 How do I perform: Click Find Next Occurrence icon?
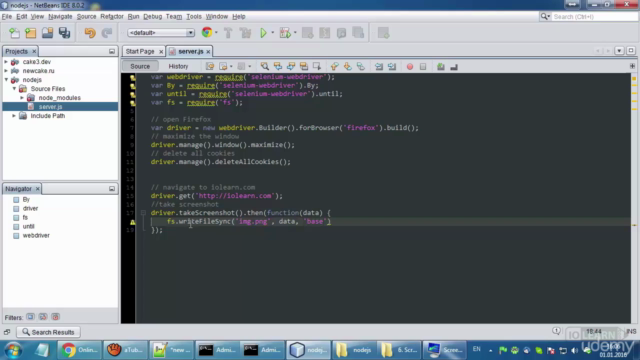pyautogui.click(x=291, y=67)
